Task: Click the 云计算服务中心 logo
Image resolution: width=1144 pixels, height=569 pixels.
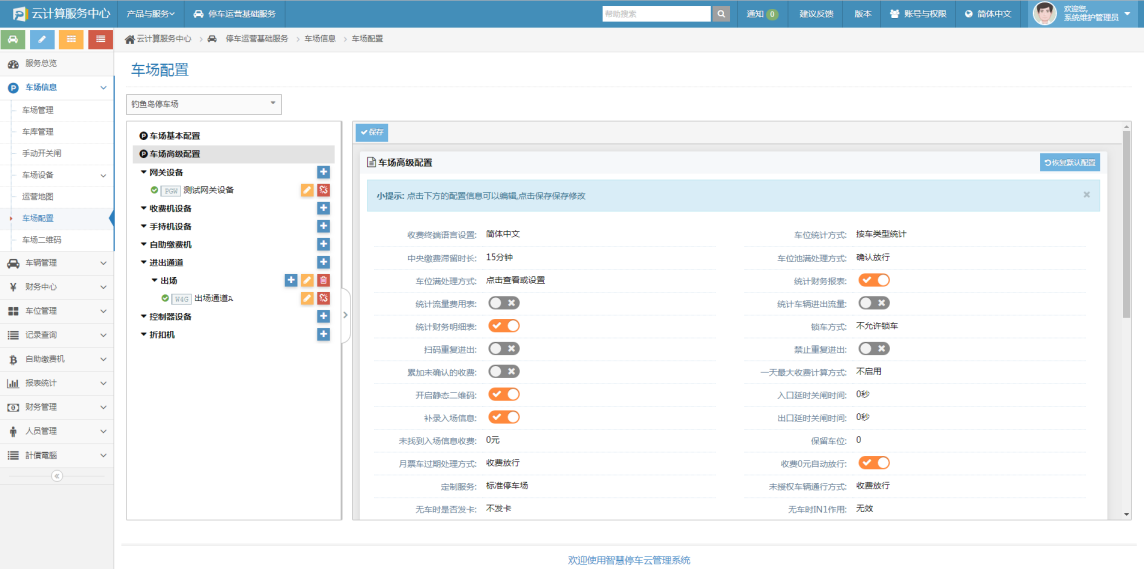Action: pyautogui.click(x=61, y=14)
